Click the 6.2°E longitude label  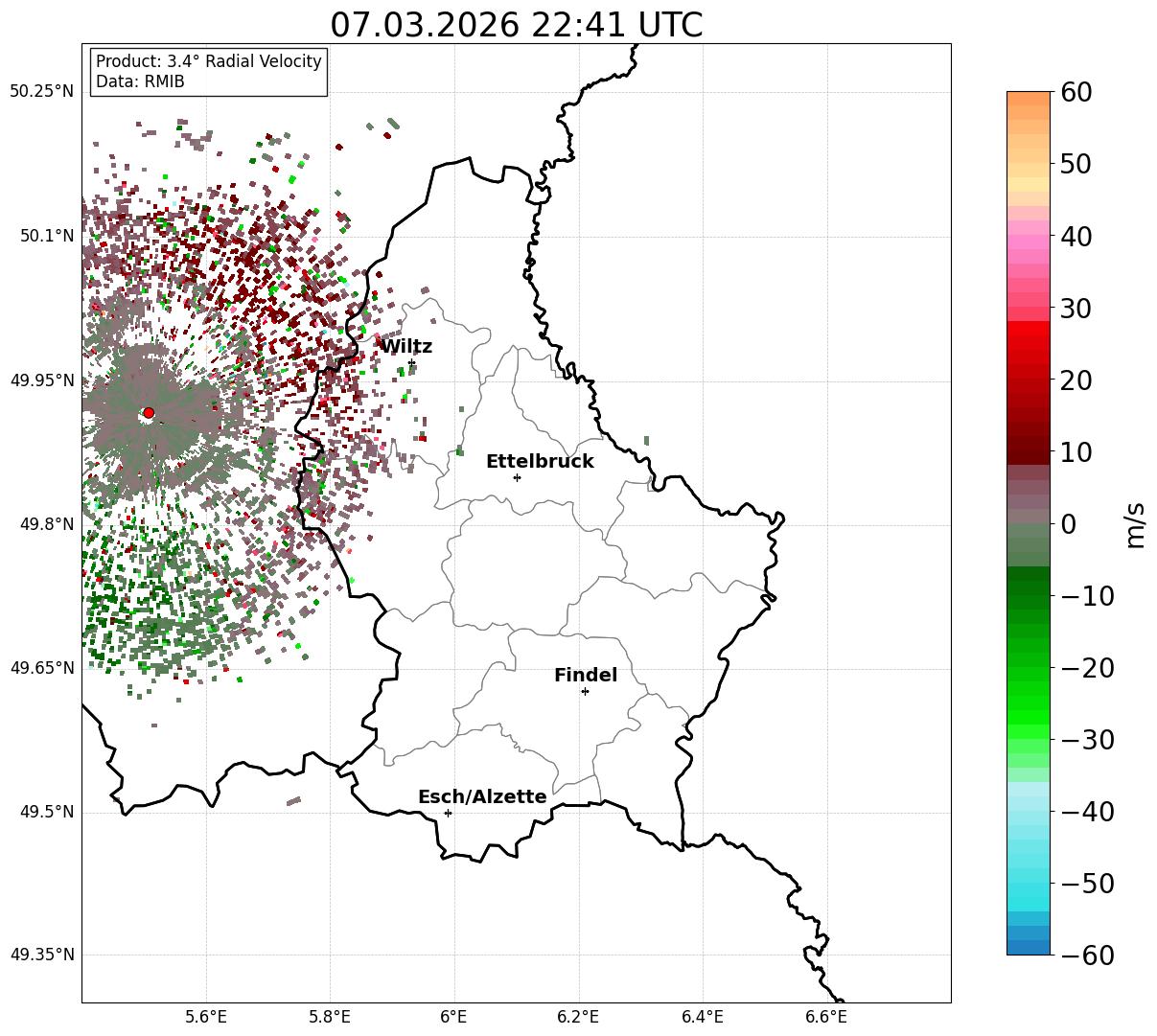point(579,1017)
